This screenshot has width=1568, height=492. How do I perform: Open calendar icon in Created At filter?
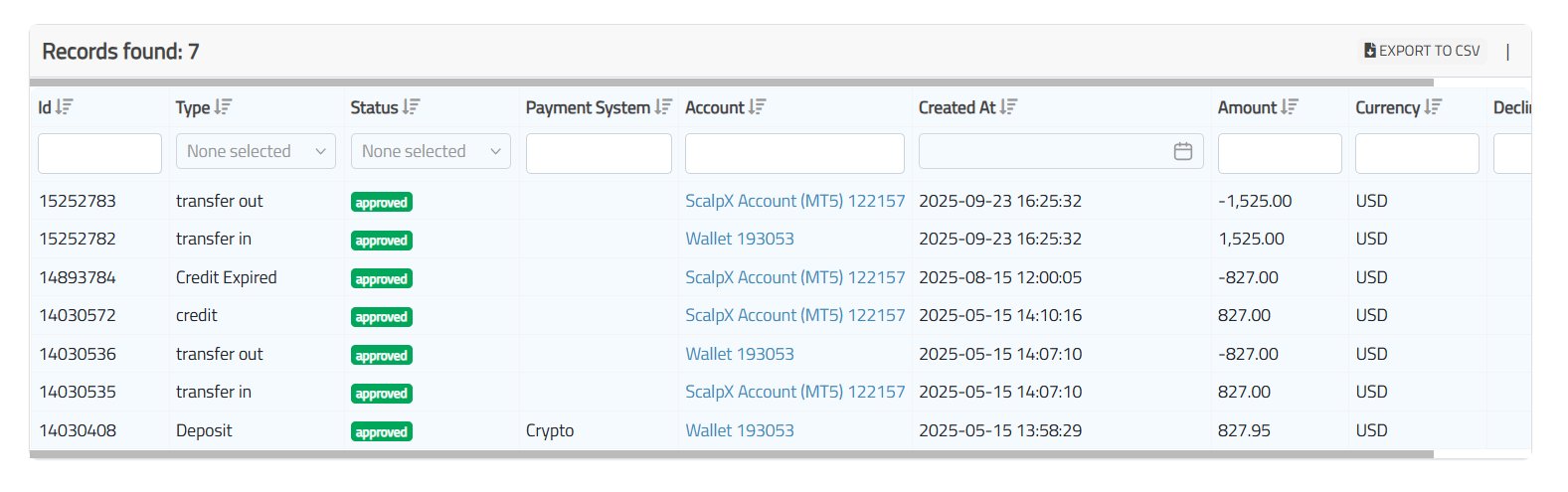pos(1183,151)
